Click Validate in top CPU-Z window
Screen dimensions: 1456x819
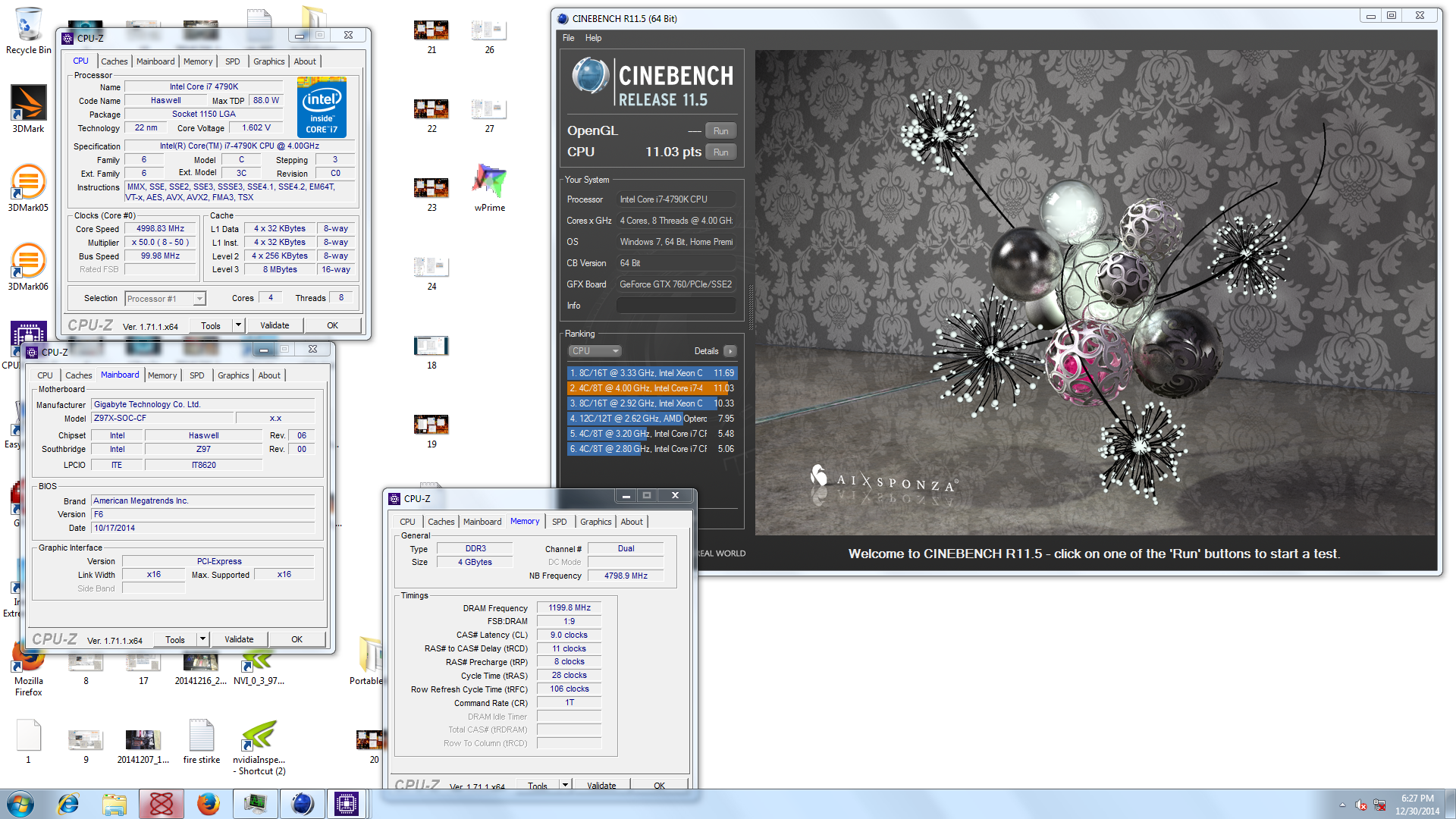click(x=275, y=325)
